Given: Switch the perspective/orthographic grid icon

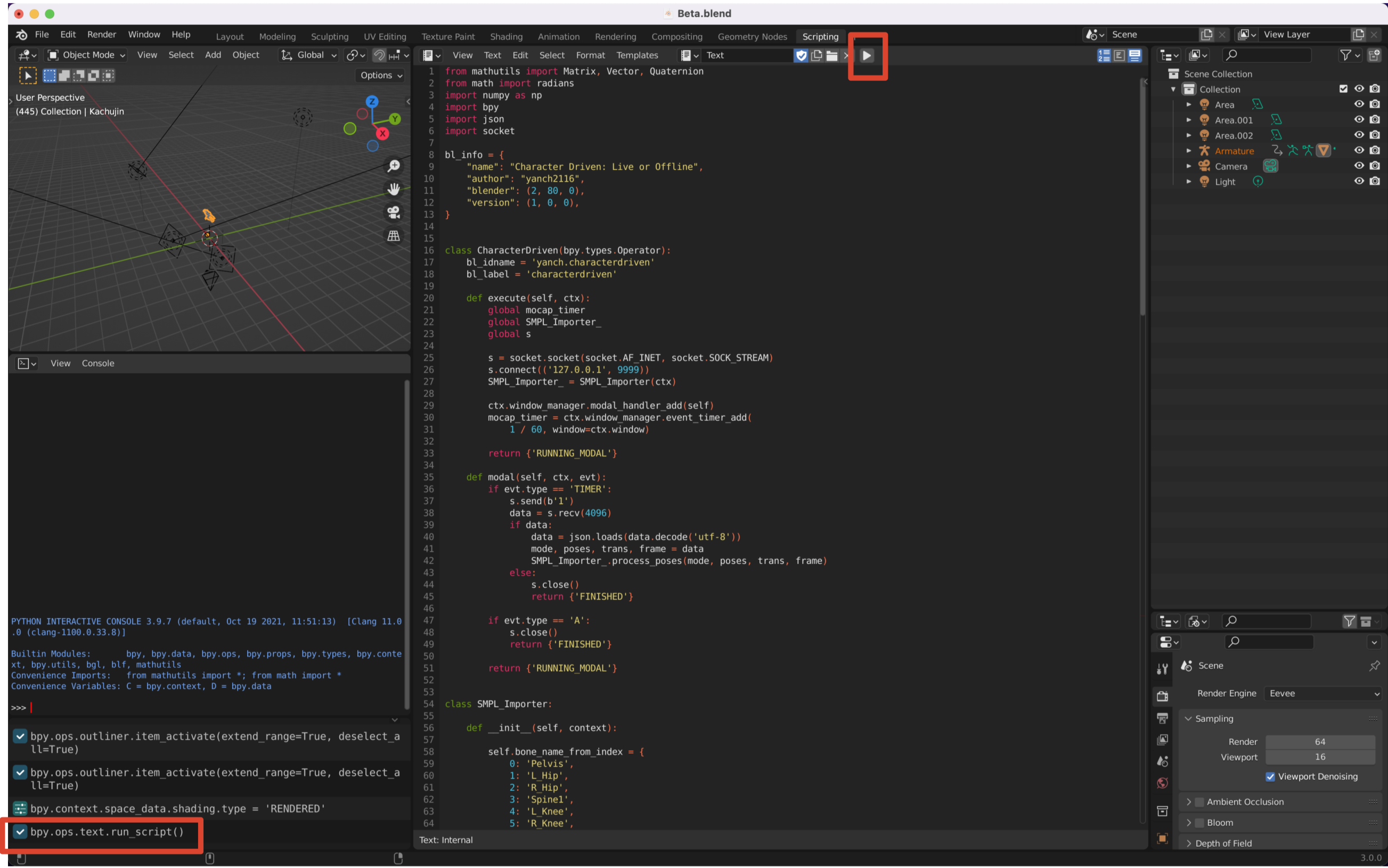Looking at the screenshot, I should click(394, 236).
